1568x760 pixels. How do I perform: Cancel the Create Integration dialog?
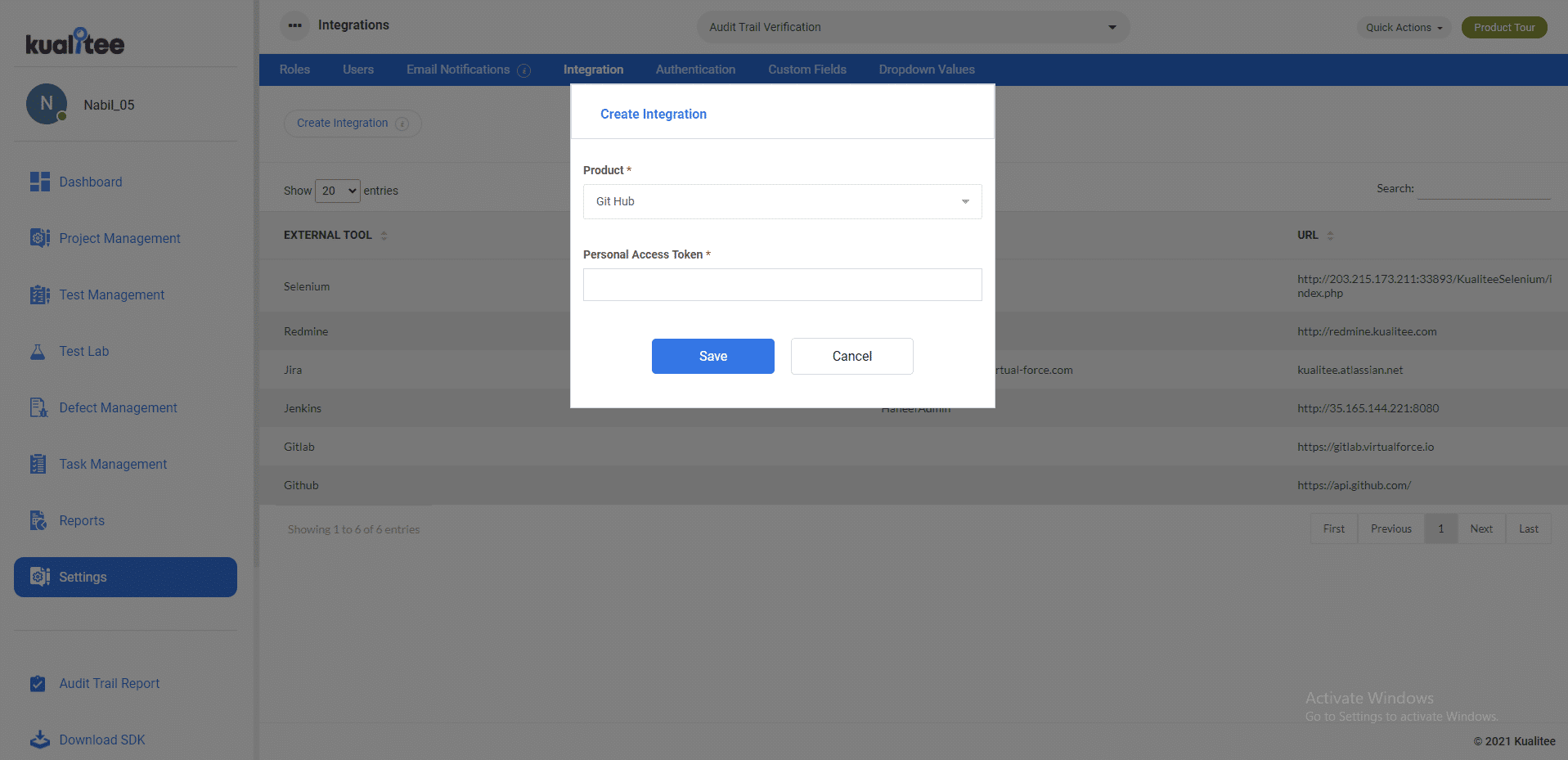tap(851, 356)
